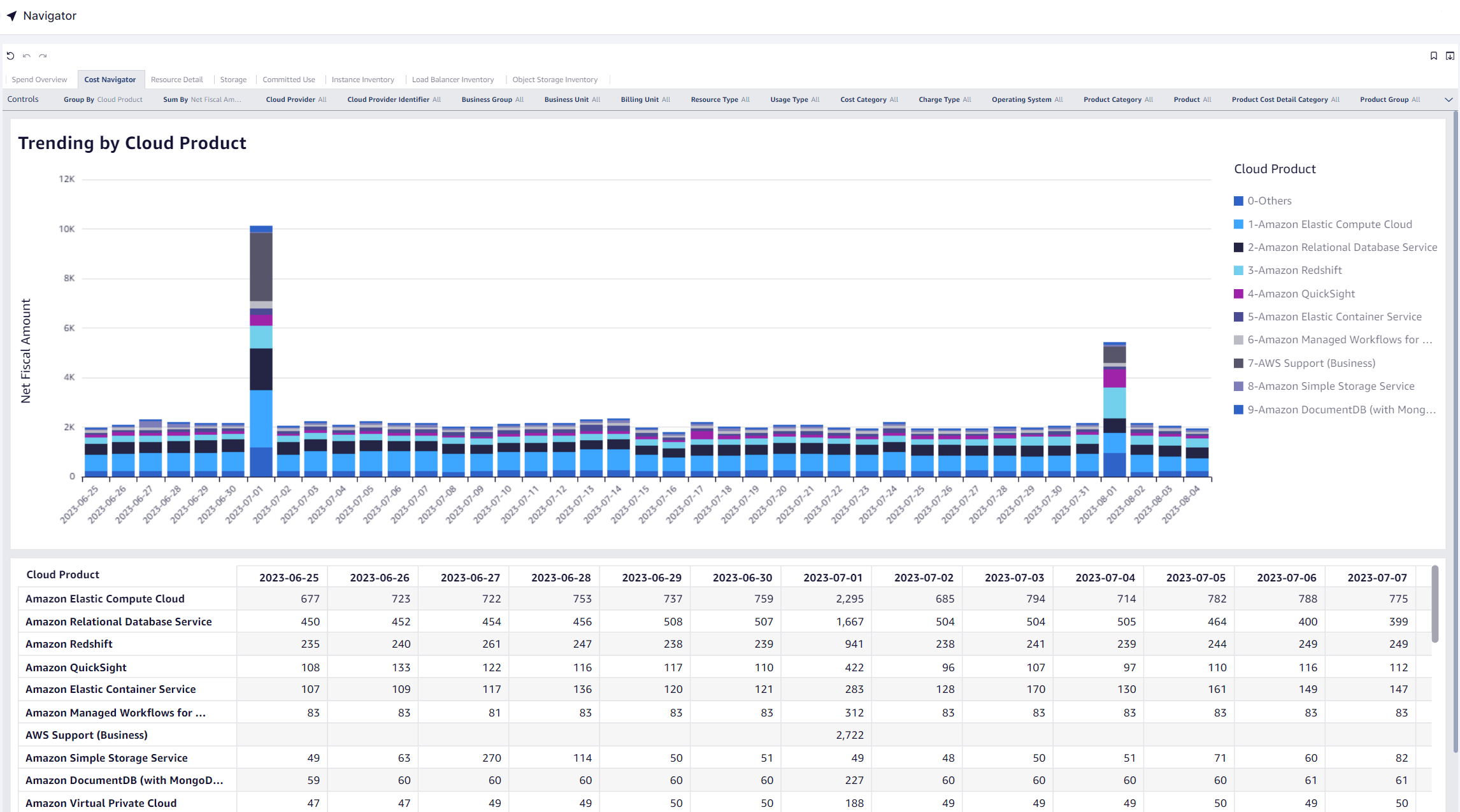Open the Cost Category filter

[869, 99]
